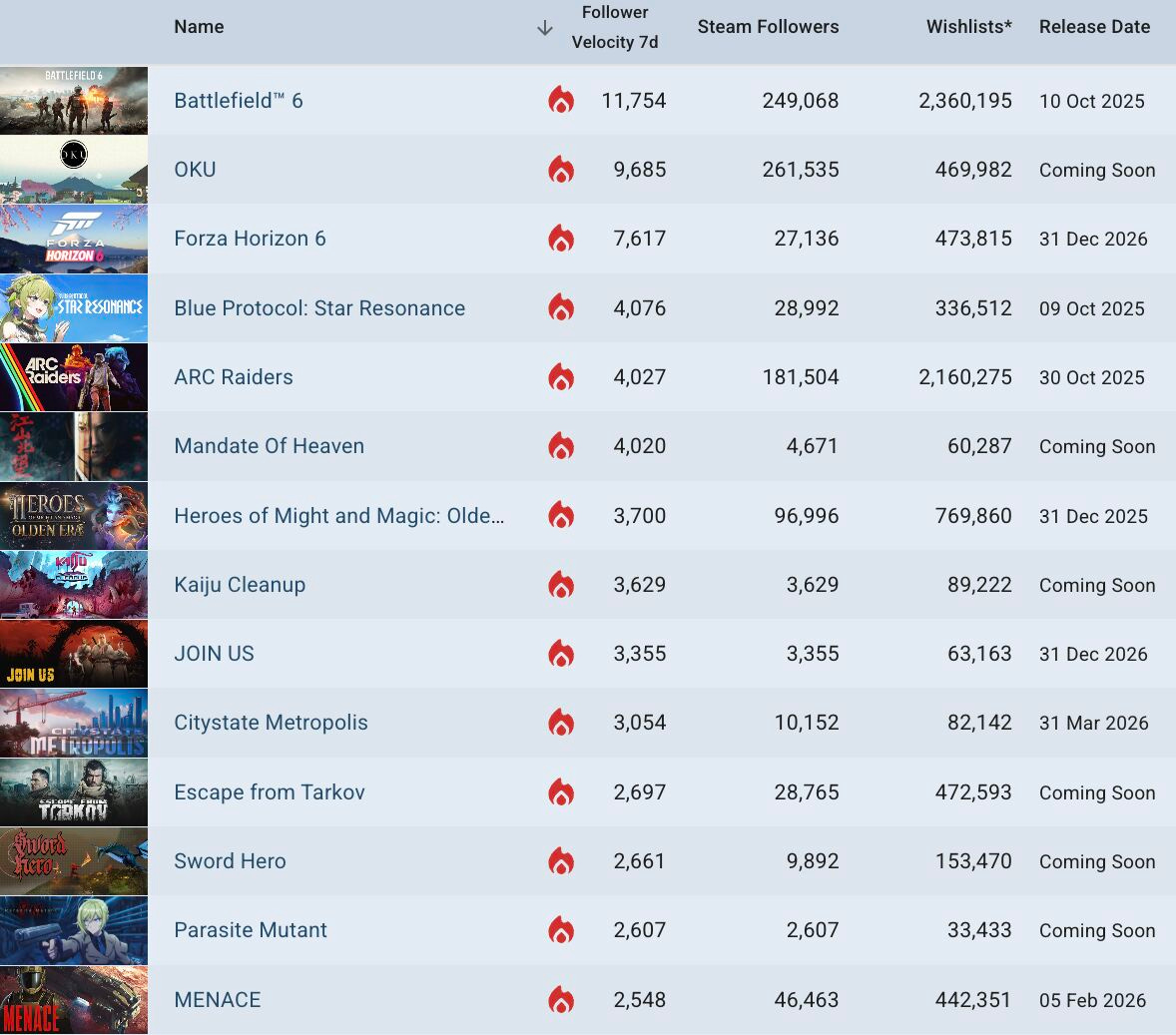This screenshot has width=1176, height=1035.
Task: Click the flame icon in Parasite Mutant row
Action: [561, 930]
